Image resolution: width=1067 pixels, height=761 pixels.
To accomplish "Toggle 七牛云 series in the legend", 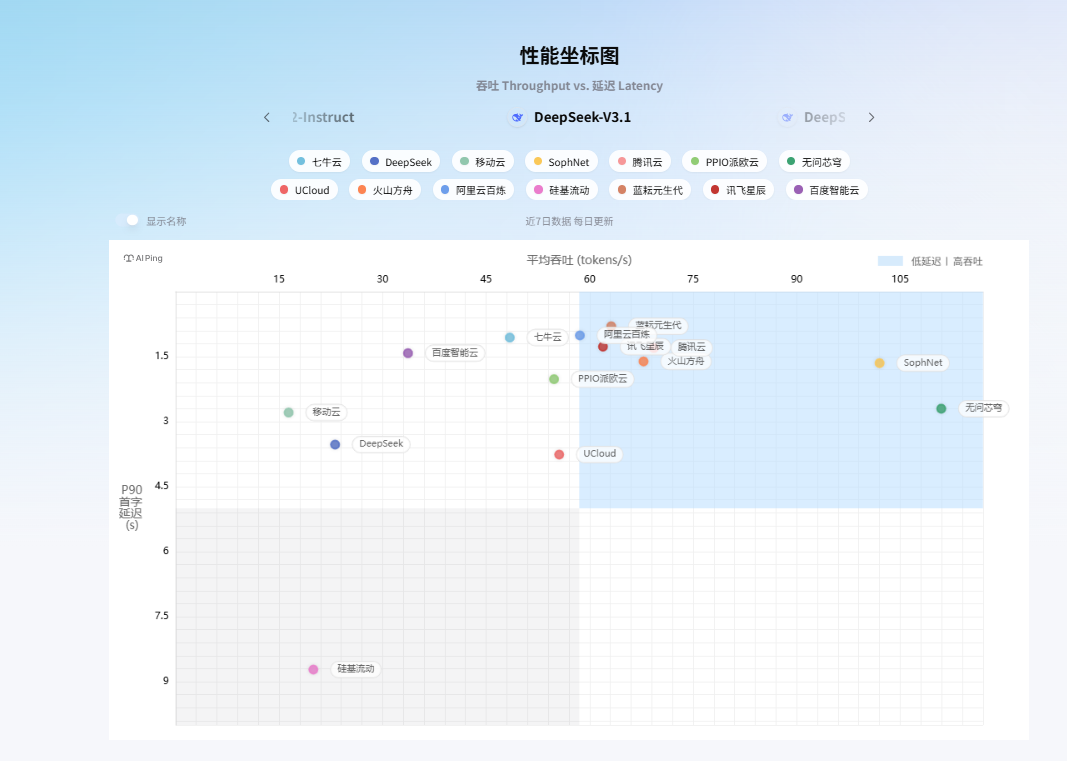I will pos(319,162).
